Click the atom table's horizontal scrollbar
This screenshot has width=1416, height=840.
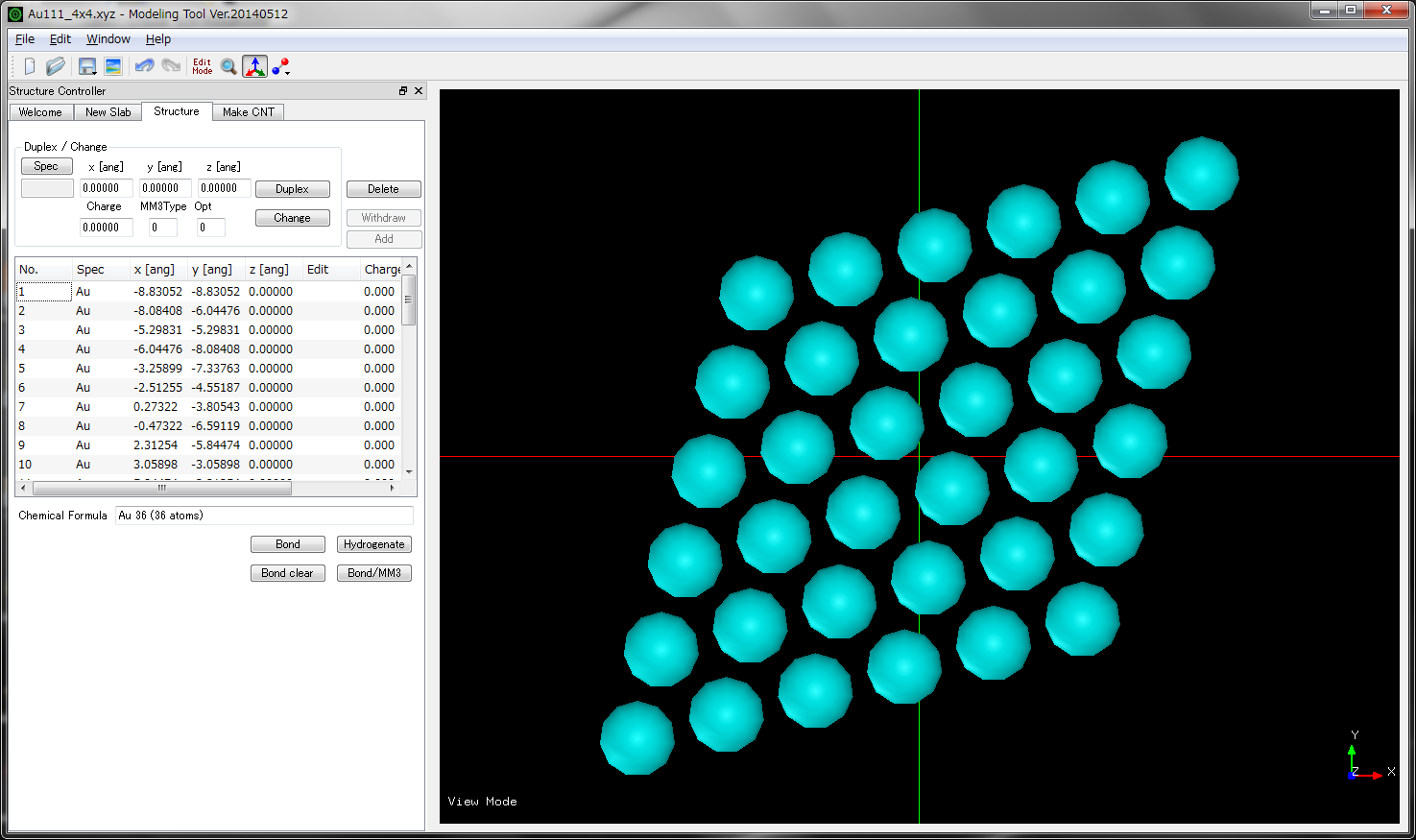click(161, 488)
